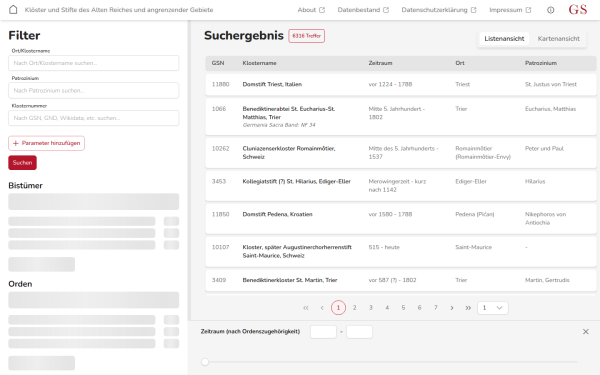Focus the Klosternummer search field
The width and height of the screenshot is (600, 375).
[x=94, y=118]
